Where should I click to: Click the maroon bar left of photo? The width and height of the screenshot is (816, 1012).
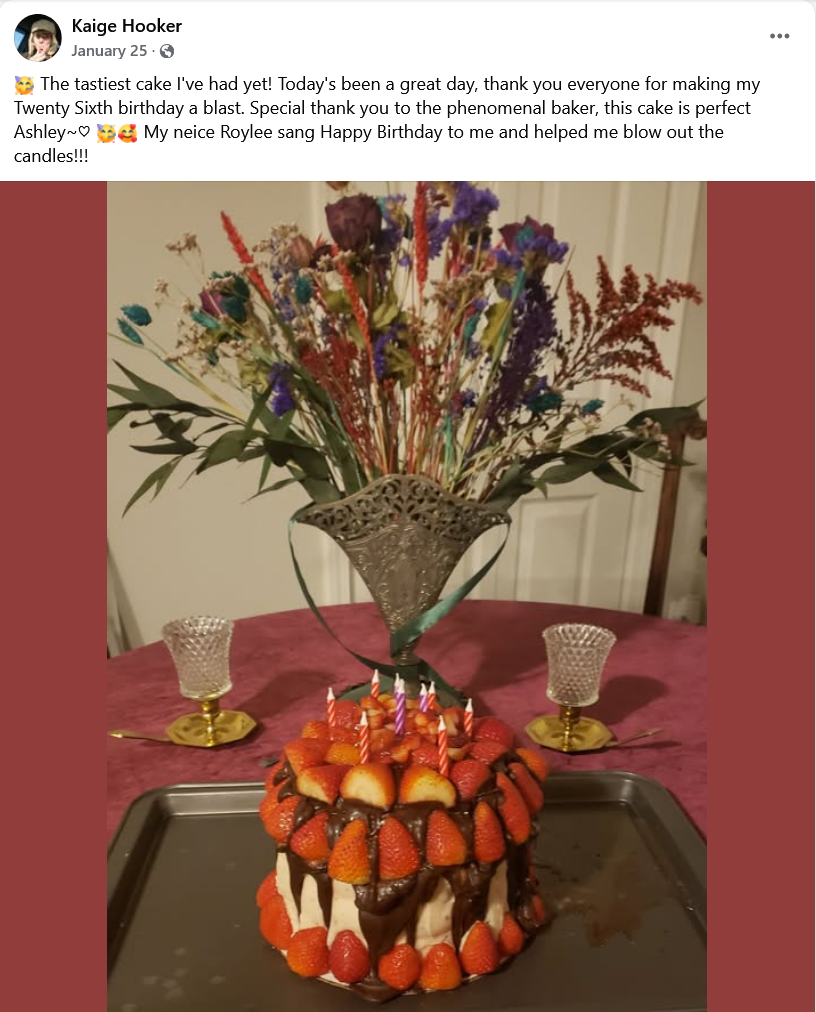pos(54,596)
